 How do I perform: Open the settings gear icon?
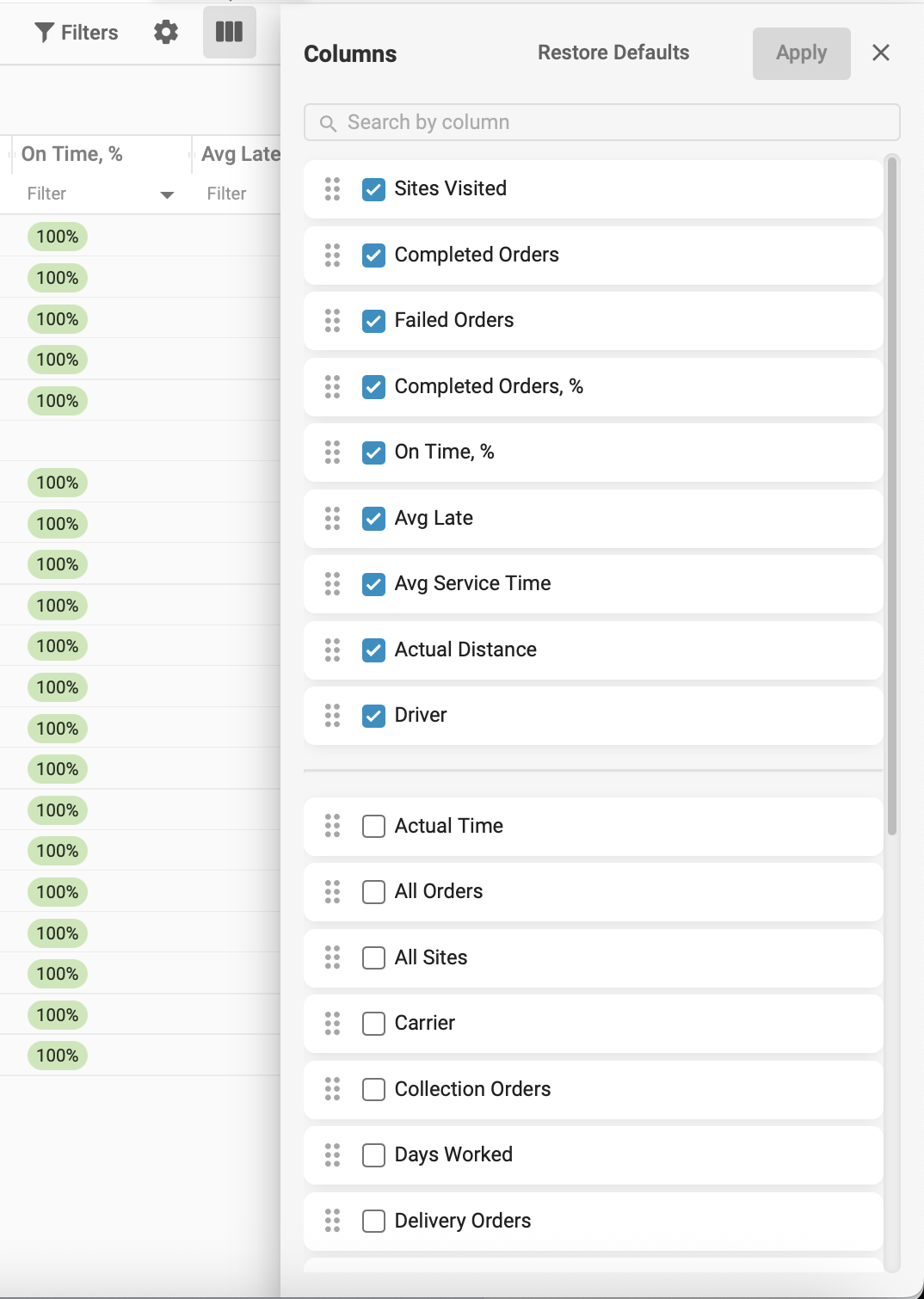pos(166,33)
